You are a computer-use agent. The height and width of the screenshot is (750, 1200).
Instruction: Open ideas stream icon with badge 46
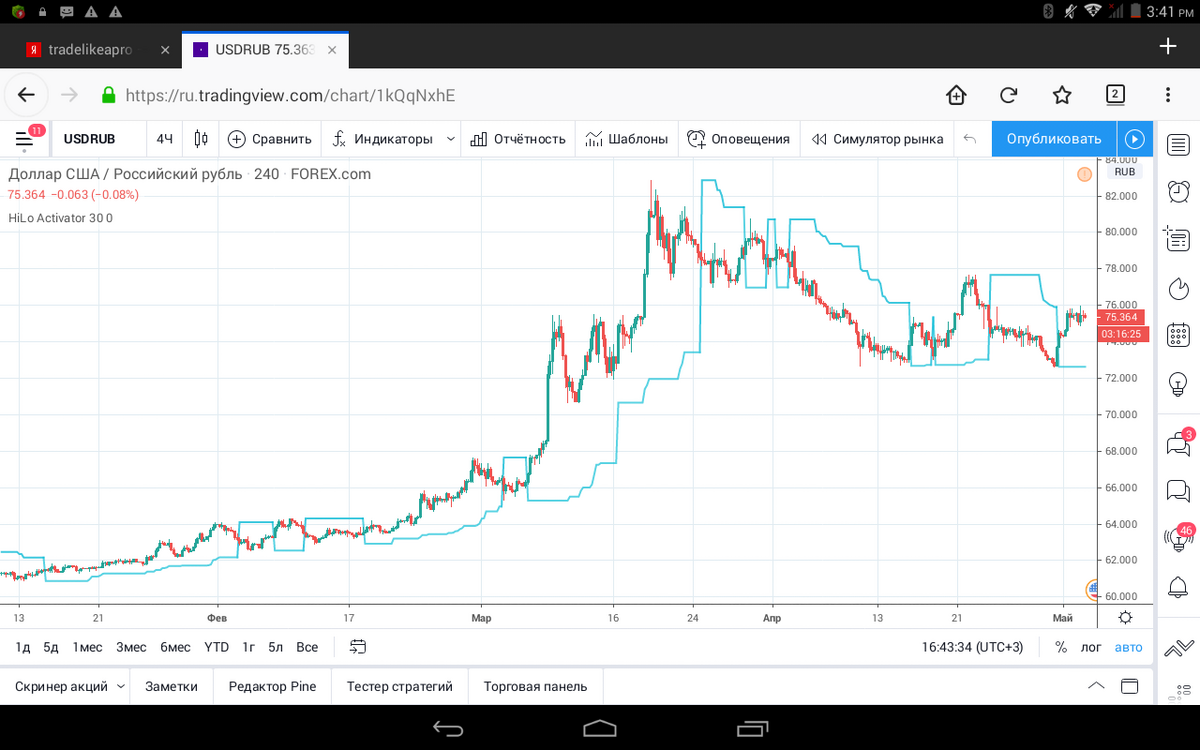[x=1178, y=539]
